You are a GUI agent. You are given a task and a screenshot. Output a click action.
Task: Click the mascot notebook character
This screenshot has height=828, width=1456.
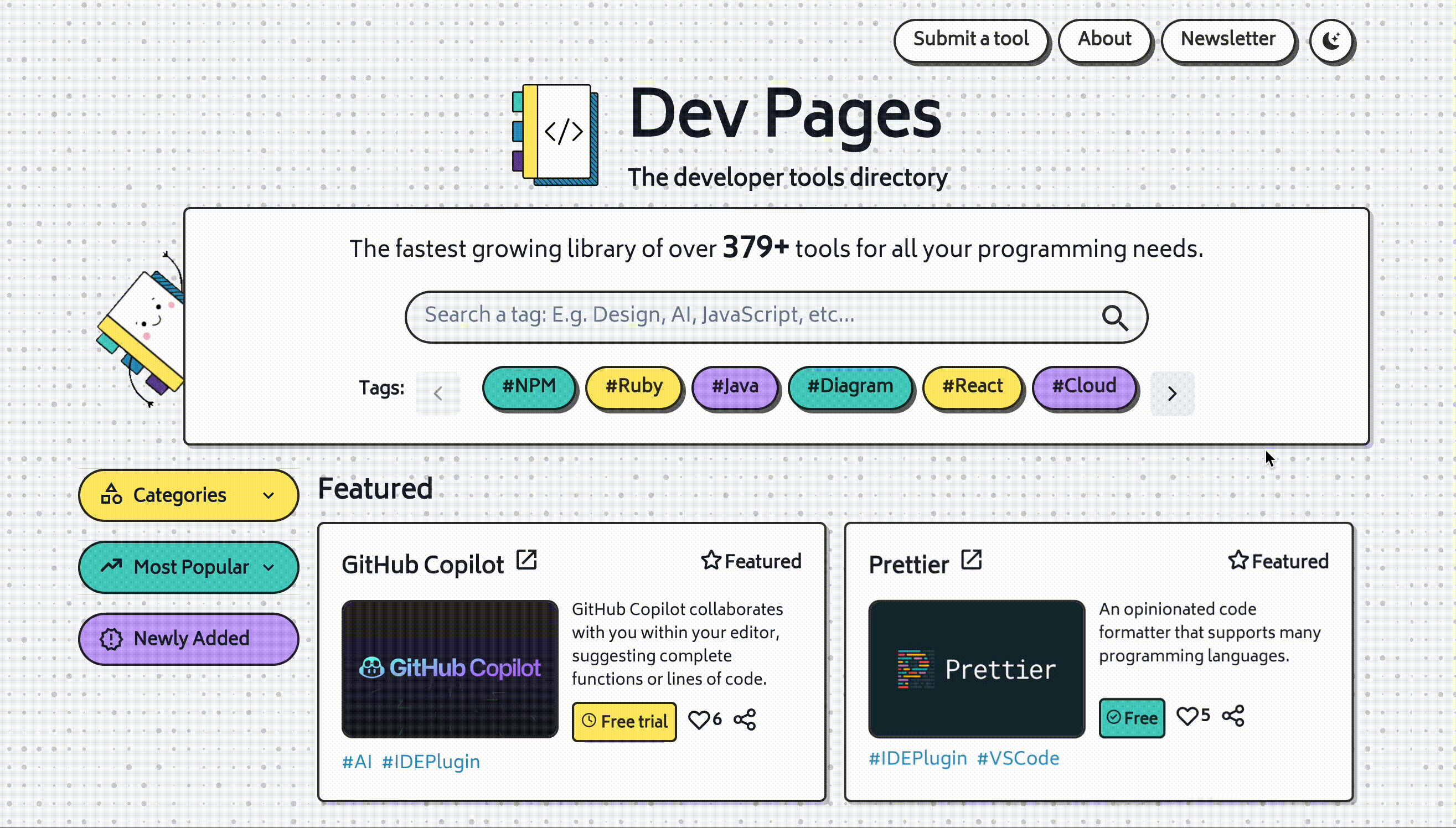[x=141, y=329]
